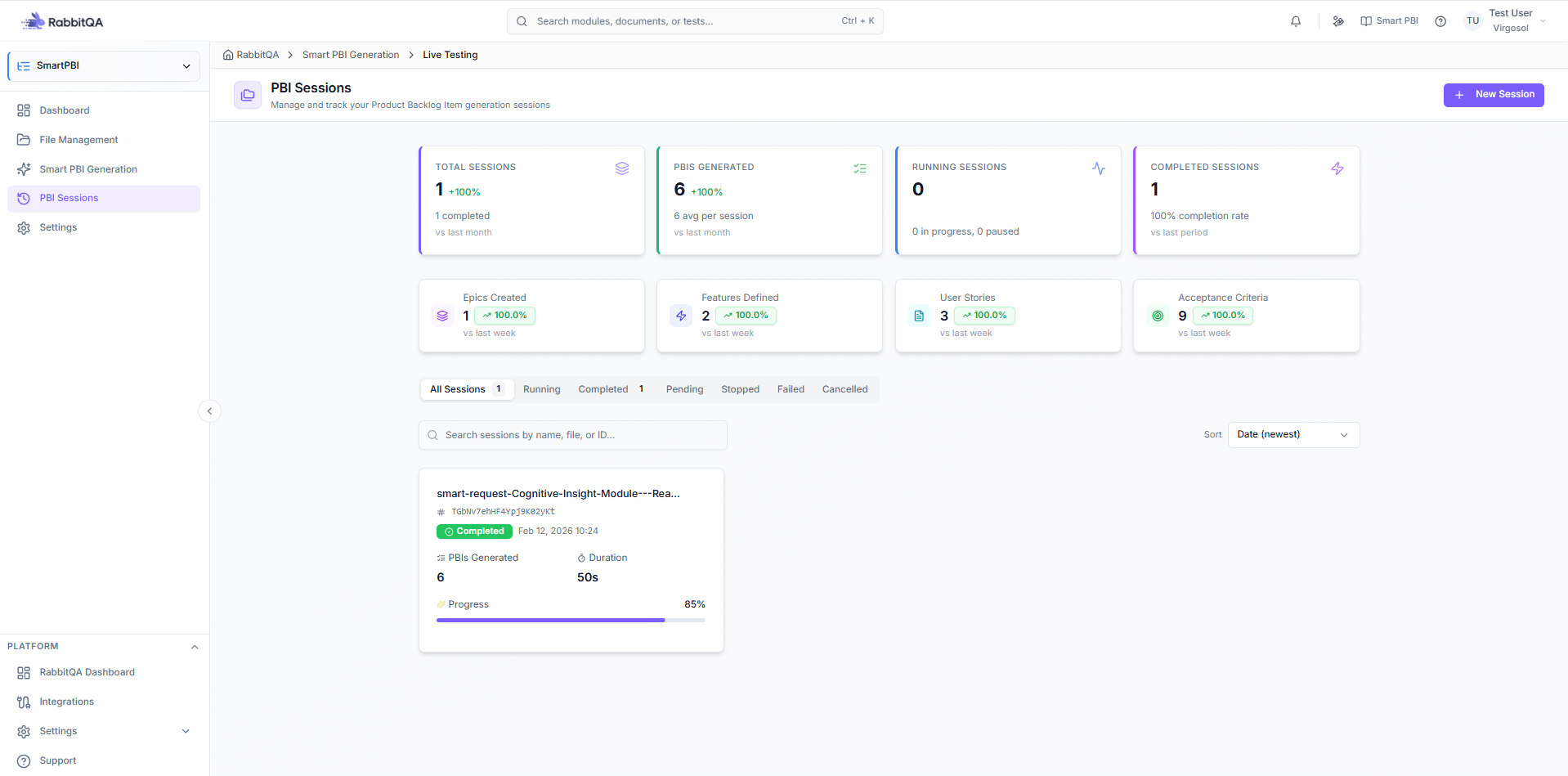Go to RabbitQA breadcrumb link

pyautogui.click(x=258, y=55)
